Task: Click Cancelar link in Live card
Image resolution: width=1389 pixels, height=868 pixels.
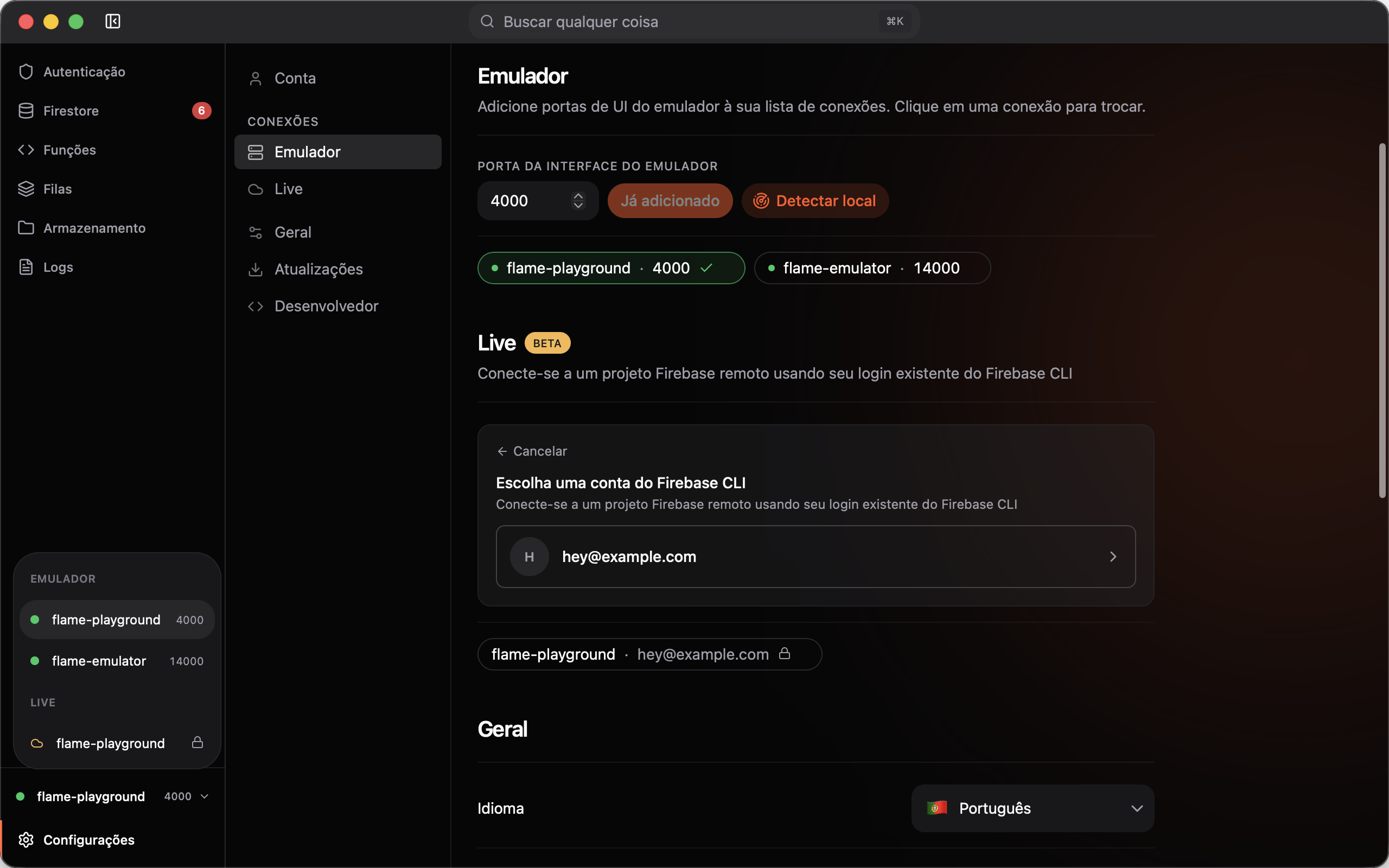Action: click(532, 451)
